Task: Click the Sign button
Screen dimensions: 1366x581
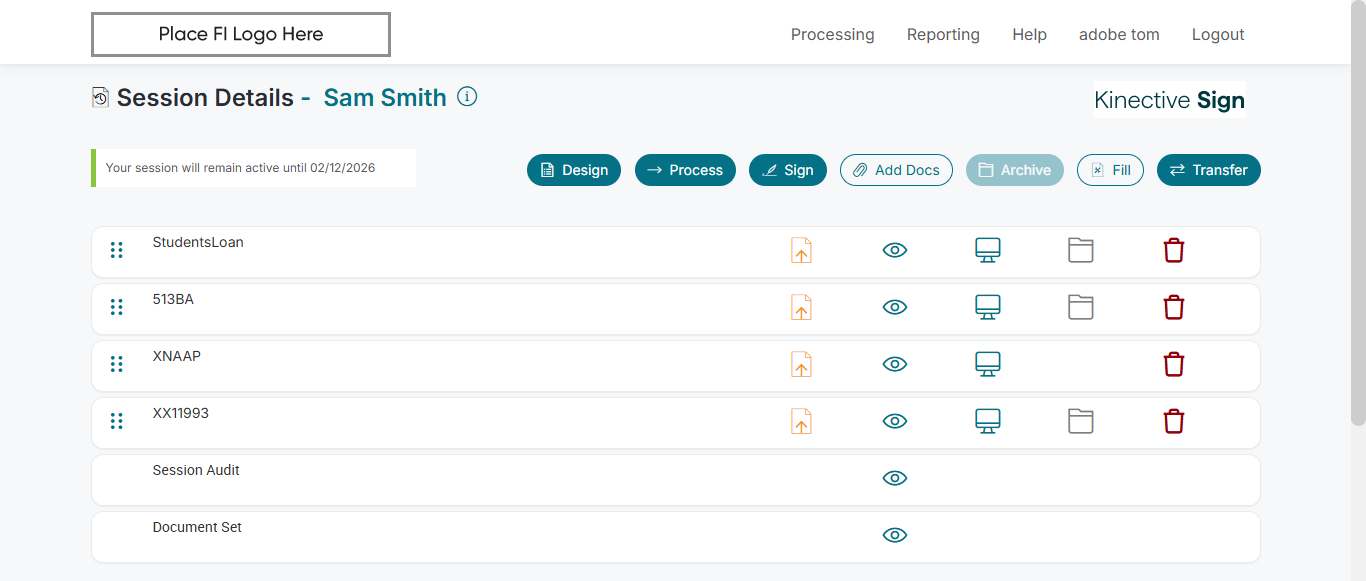Action: (x=788, y=170)
